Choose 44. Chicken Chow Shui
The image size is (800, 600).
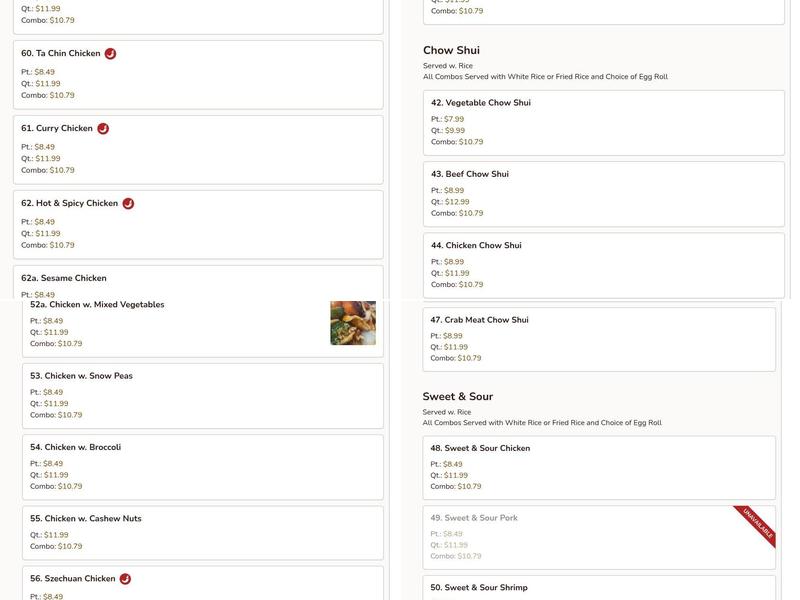[600, 266]
